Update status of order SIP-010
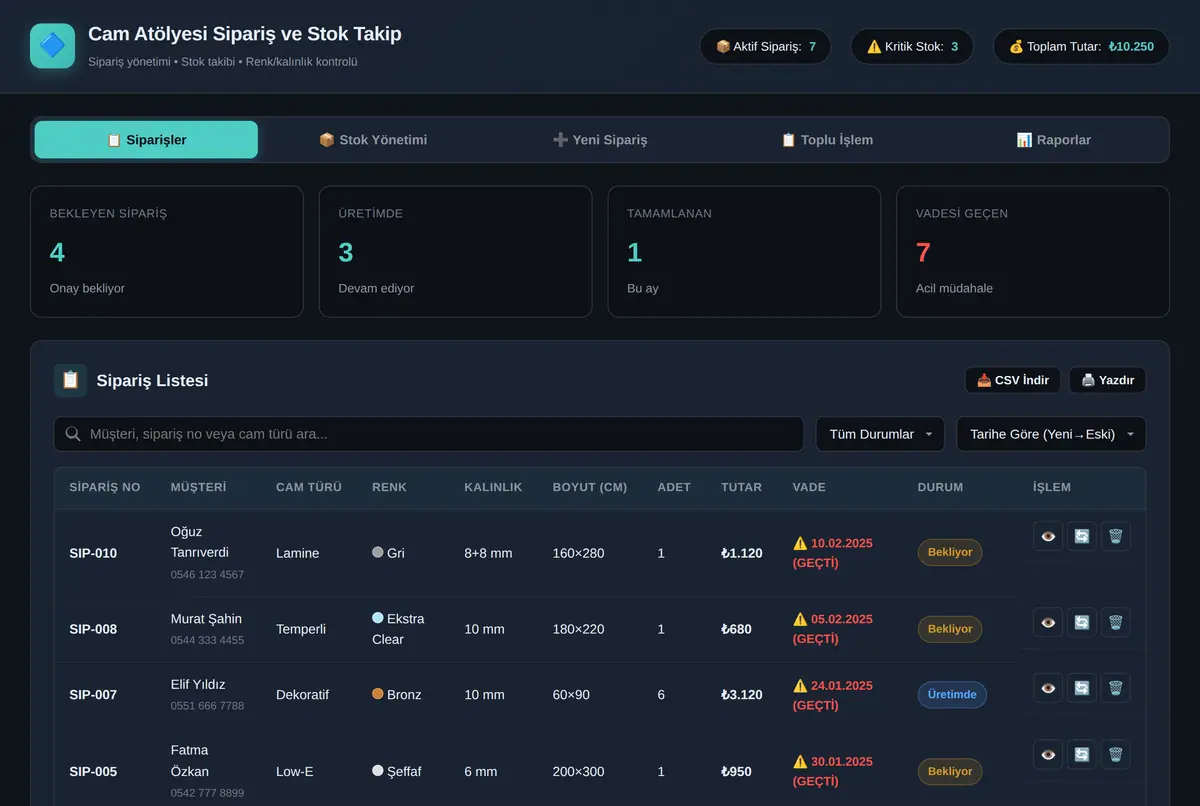 click(1082, 536)
